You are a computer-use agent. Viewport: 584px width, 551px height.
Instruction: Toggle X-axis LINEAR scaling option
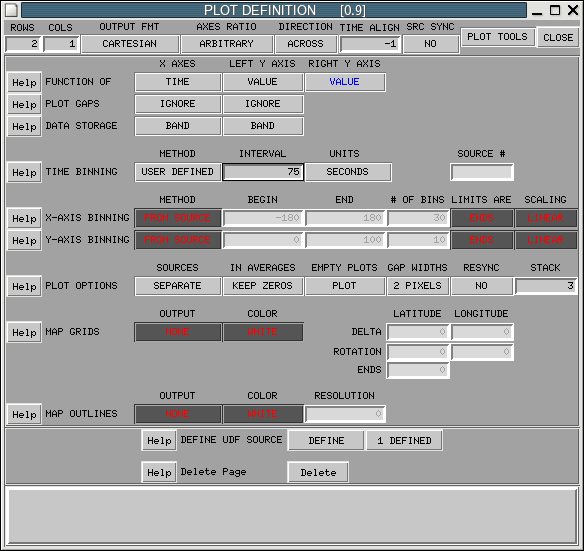[546, 218]
